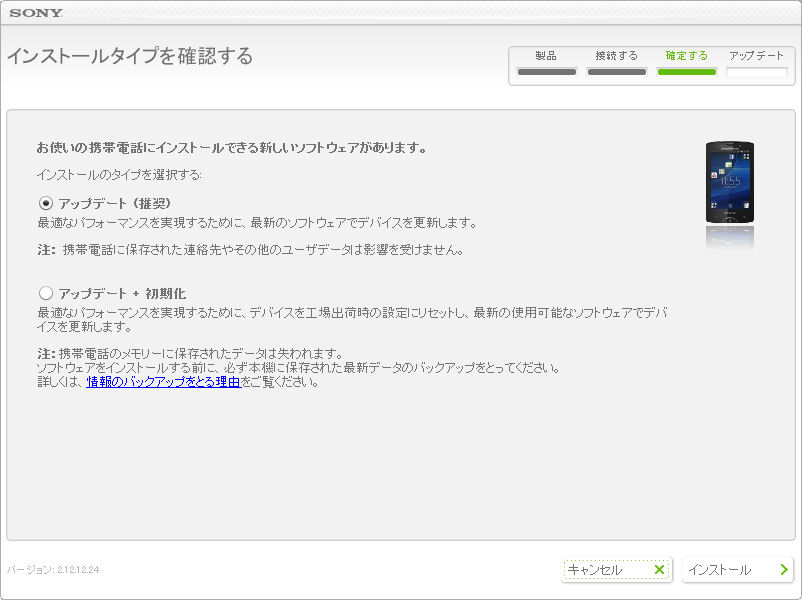The height and width of the screenshot is (600, 802).
Task: Open the 情報のバックアップをとる理由 link
Action: pyautogui.click(x=163, y=382)
